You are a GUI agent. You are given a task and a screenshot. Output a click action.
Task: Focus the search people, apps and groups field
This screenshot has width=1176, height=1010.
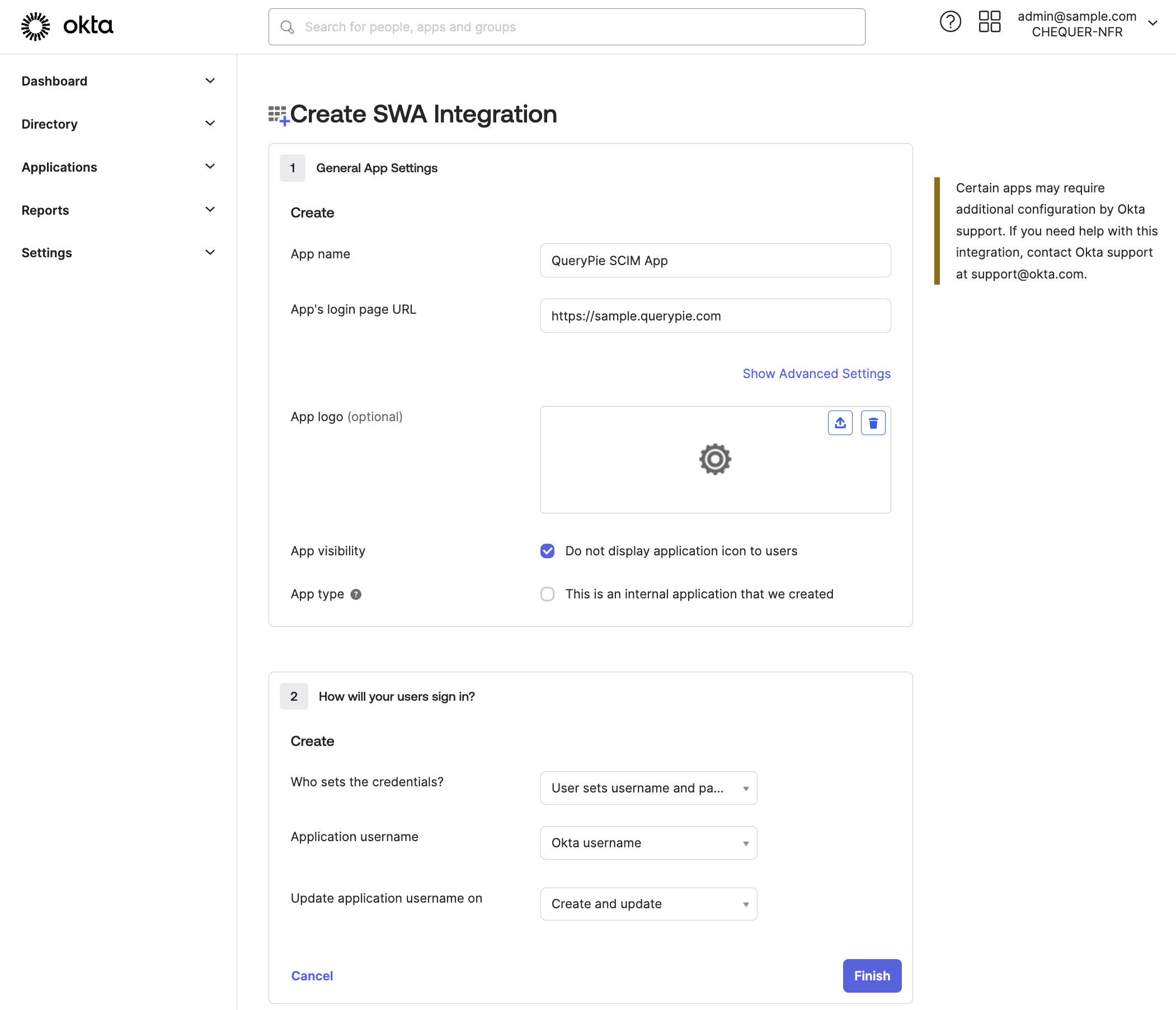[566, 27]
